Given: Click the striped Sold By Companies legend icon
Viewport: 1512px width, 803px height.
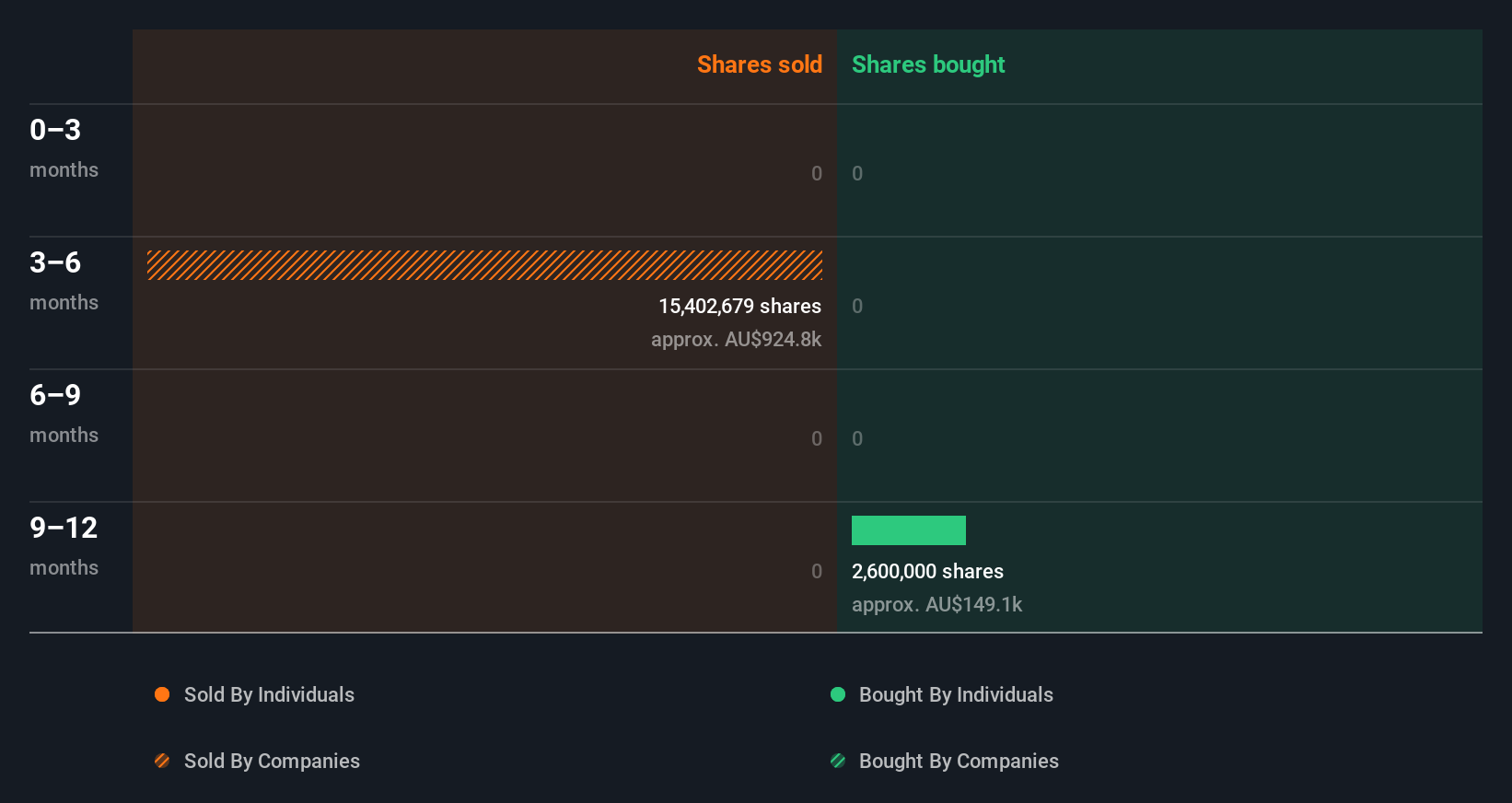Looking at the screenshot, I should (x=162, y=761).
